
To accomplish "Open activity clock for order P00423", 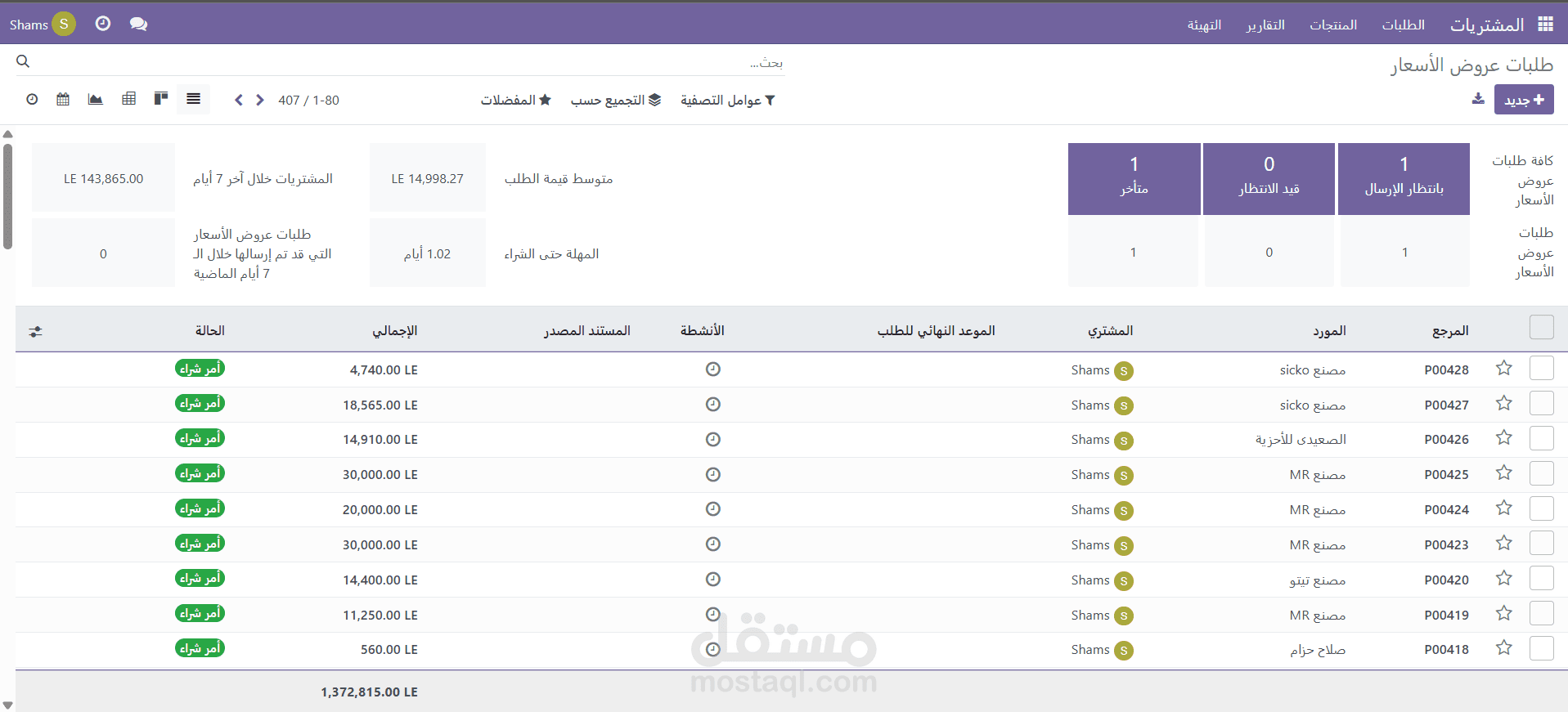I will [713, 544].
